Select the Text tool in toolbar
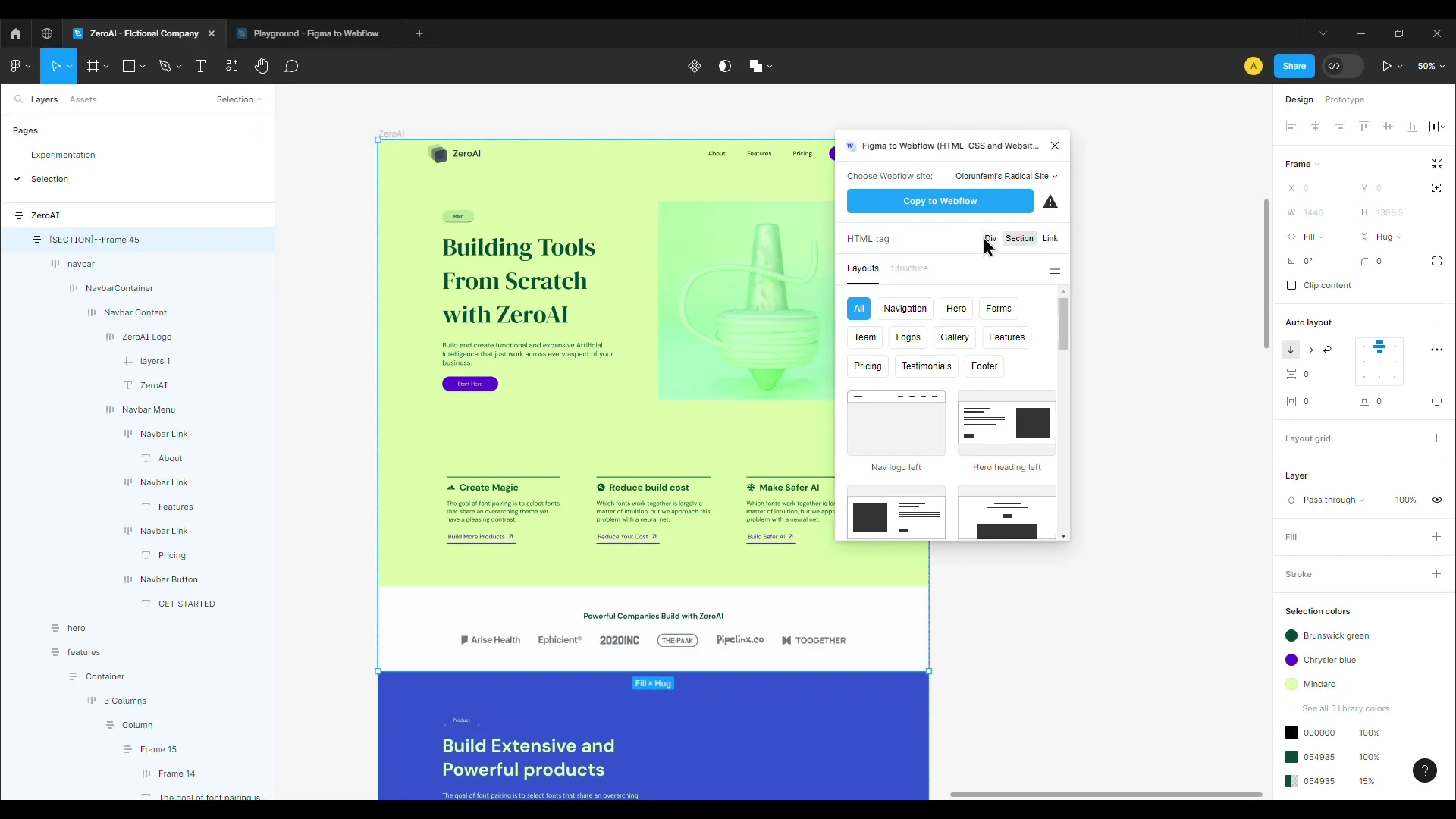The image size is (1456, 819). click(x=200, y=66)
